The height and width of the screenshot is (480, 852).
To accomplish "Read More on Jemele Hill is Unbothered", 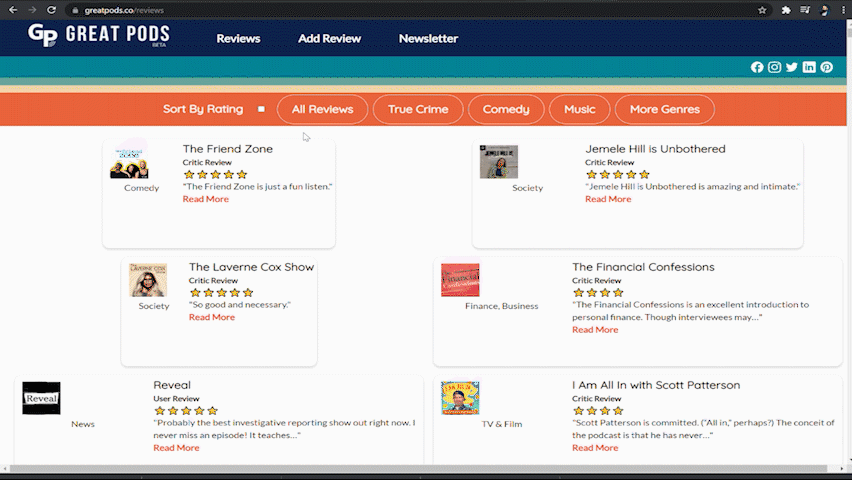I will coord(608,199).
